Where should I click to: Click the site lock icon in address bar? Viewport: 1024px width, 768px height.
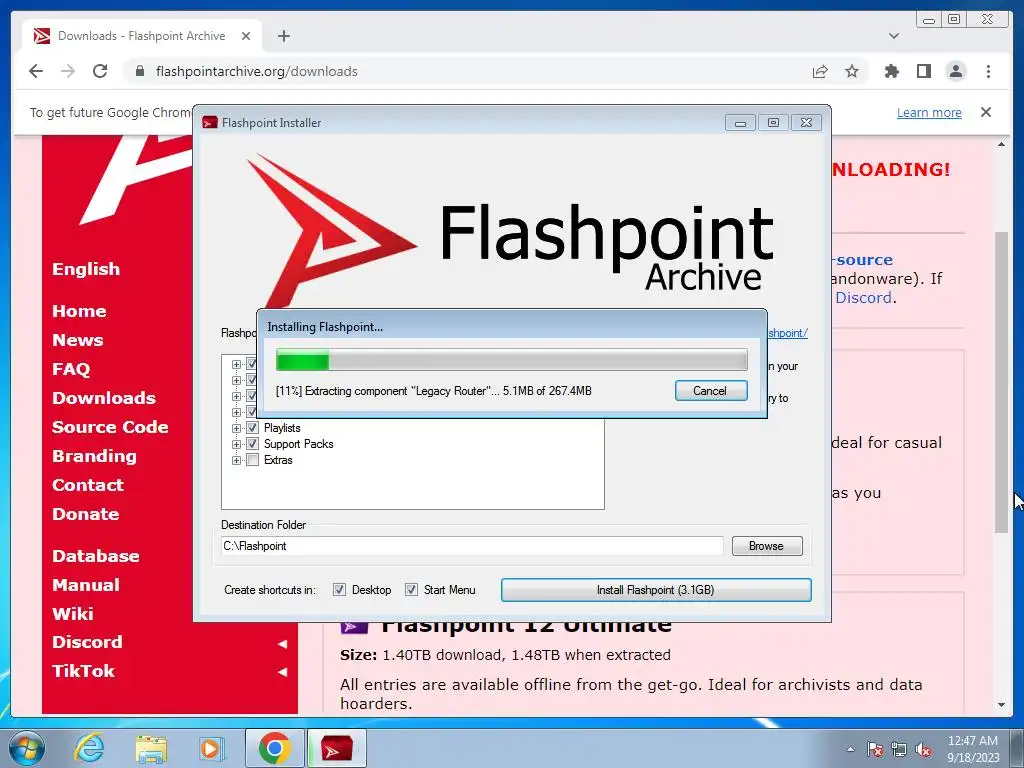139,71
